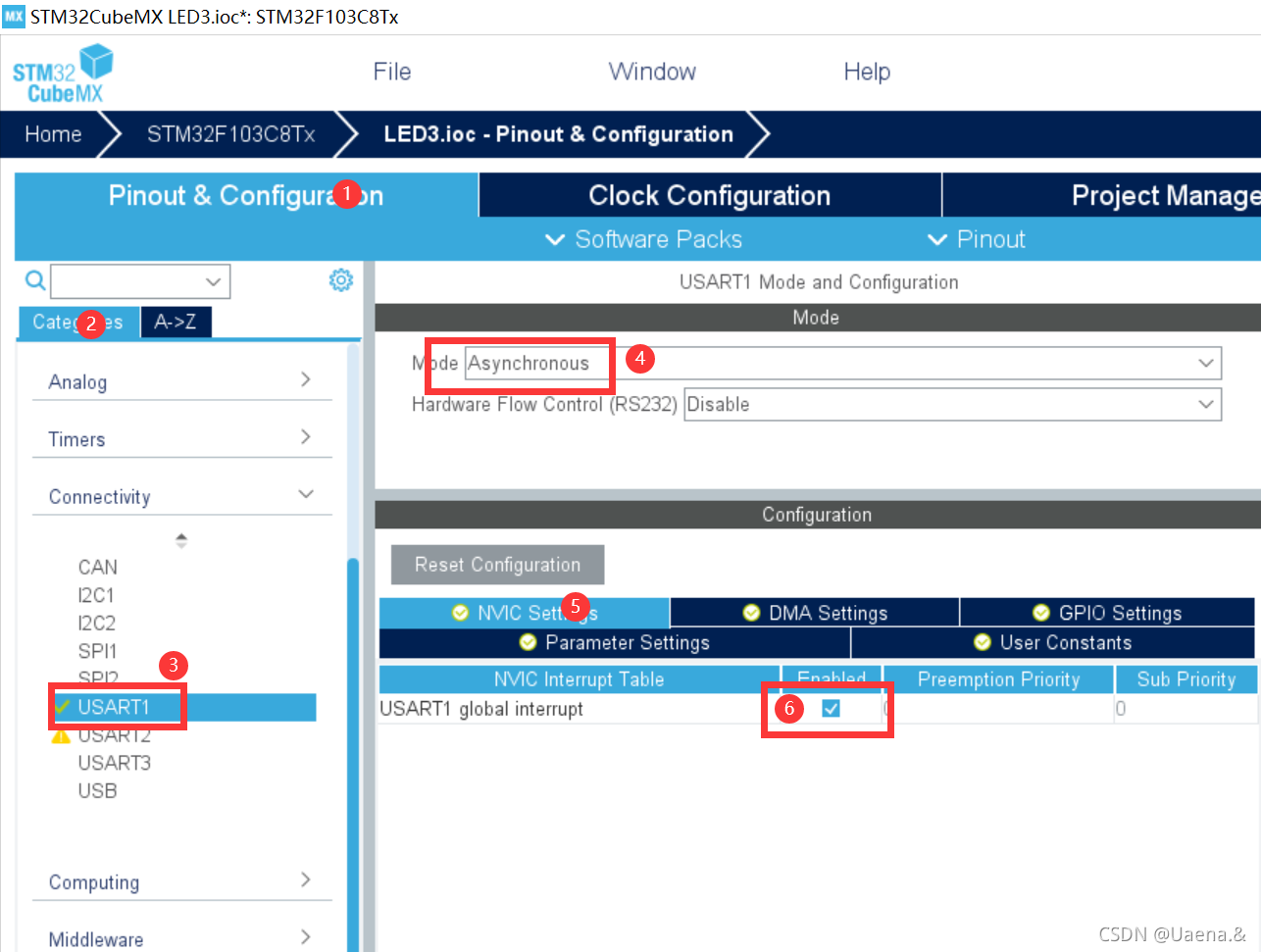This screenshot has width=1261, height=952.
Task: Click the search magnifier icon
Action: coord(34,281)
